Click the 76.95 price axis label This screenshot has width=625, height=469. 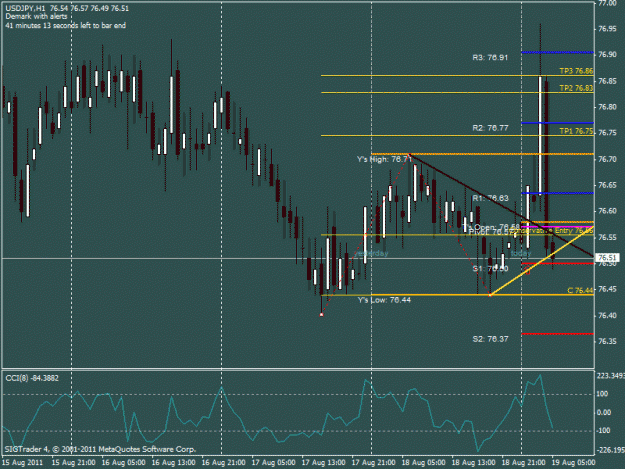[607, 29]
